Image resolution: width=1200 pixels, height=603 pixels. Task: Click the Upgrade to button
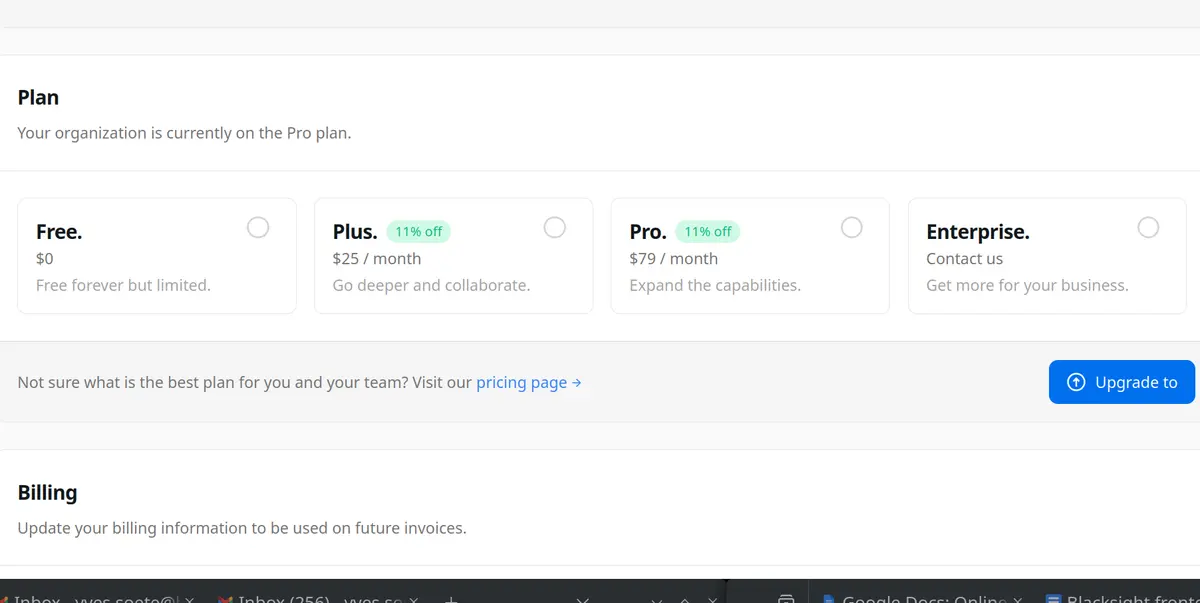coord(1121,382)
